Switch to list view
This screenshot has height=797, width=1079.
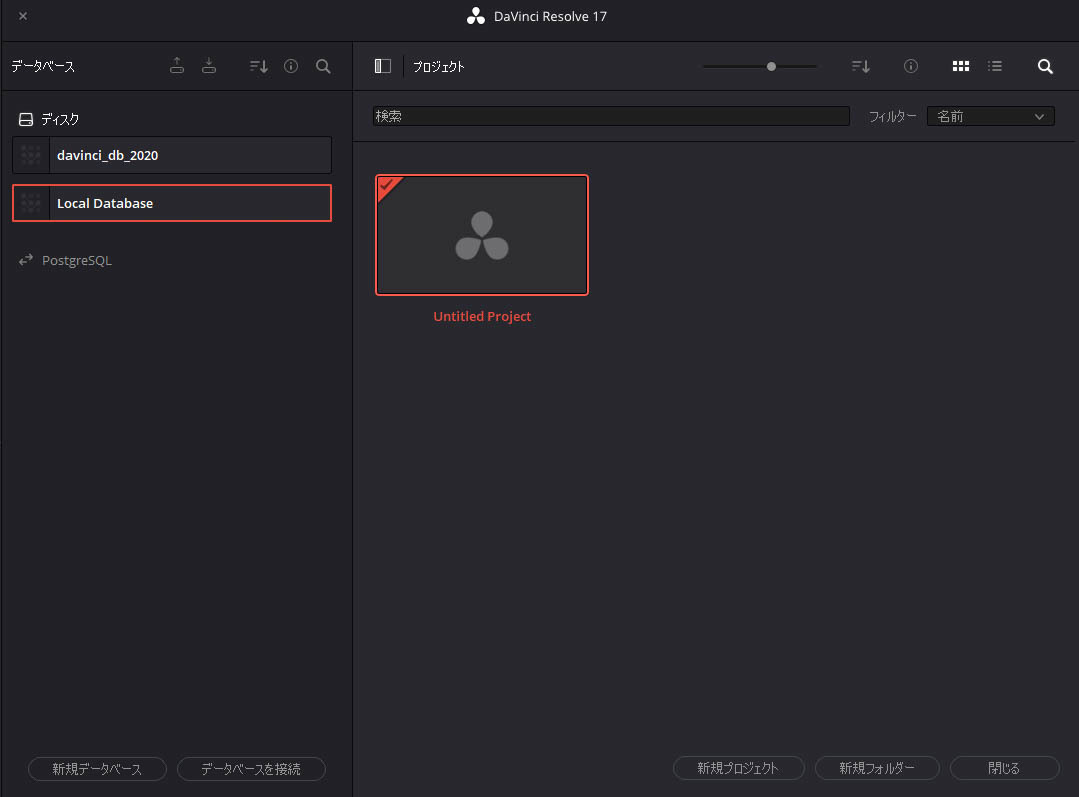click(994, 66)
